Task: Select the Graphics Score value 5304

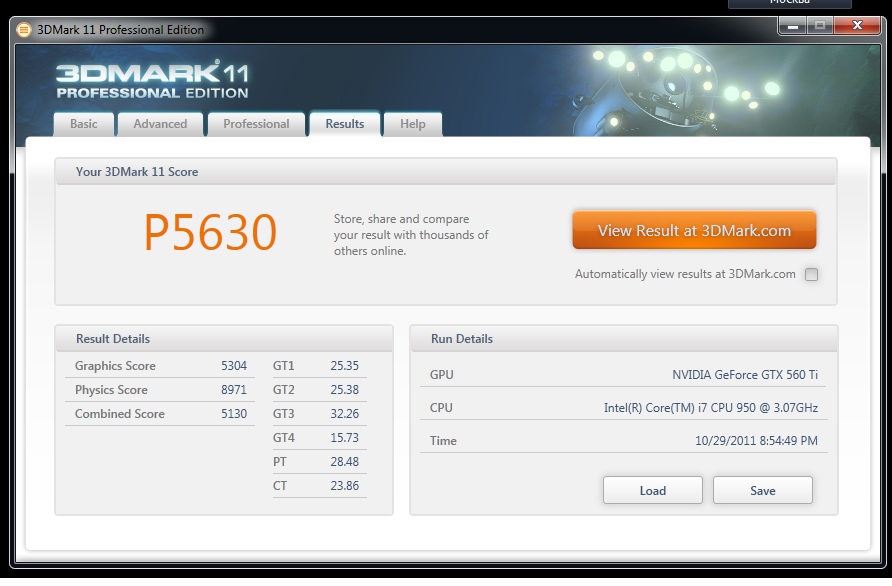Action: coord(234,366)
